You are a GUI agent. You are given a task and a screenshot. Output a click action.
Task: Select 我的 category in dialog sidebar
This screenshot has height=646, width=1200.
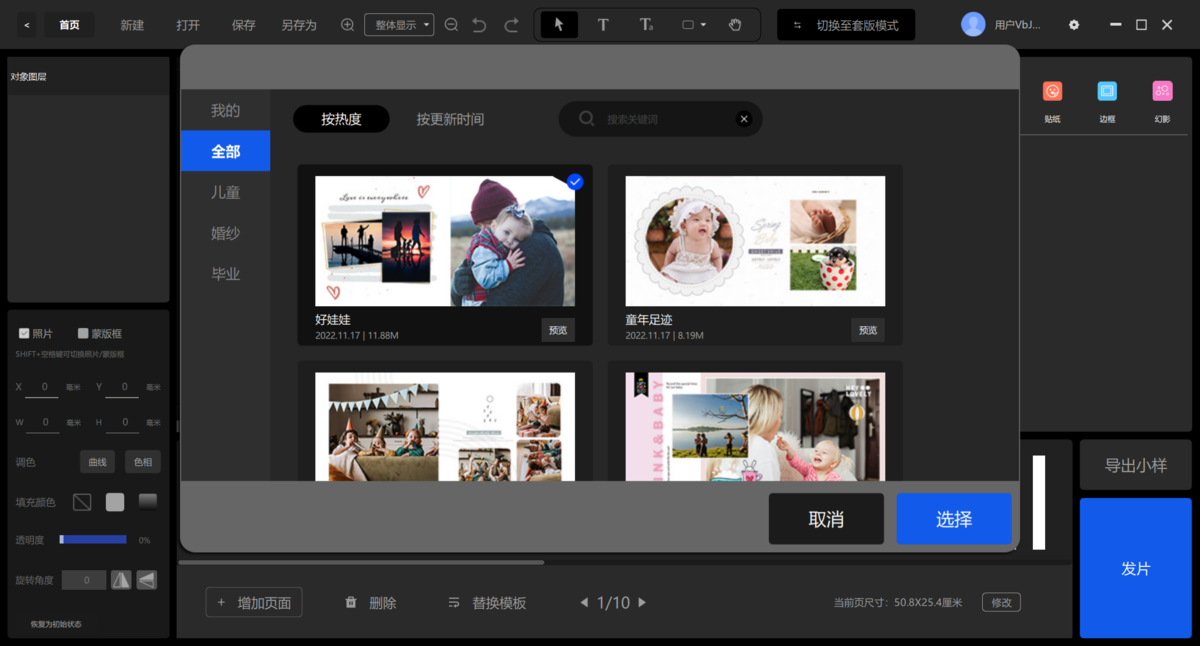225,111
